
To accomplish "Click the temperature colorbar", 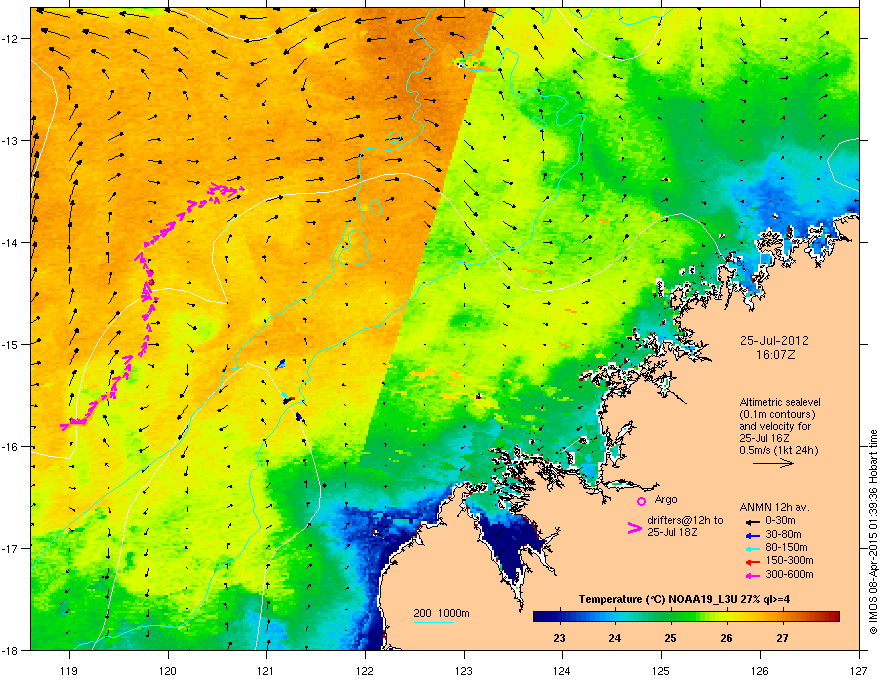I will 686,617.
